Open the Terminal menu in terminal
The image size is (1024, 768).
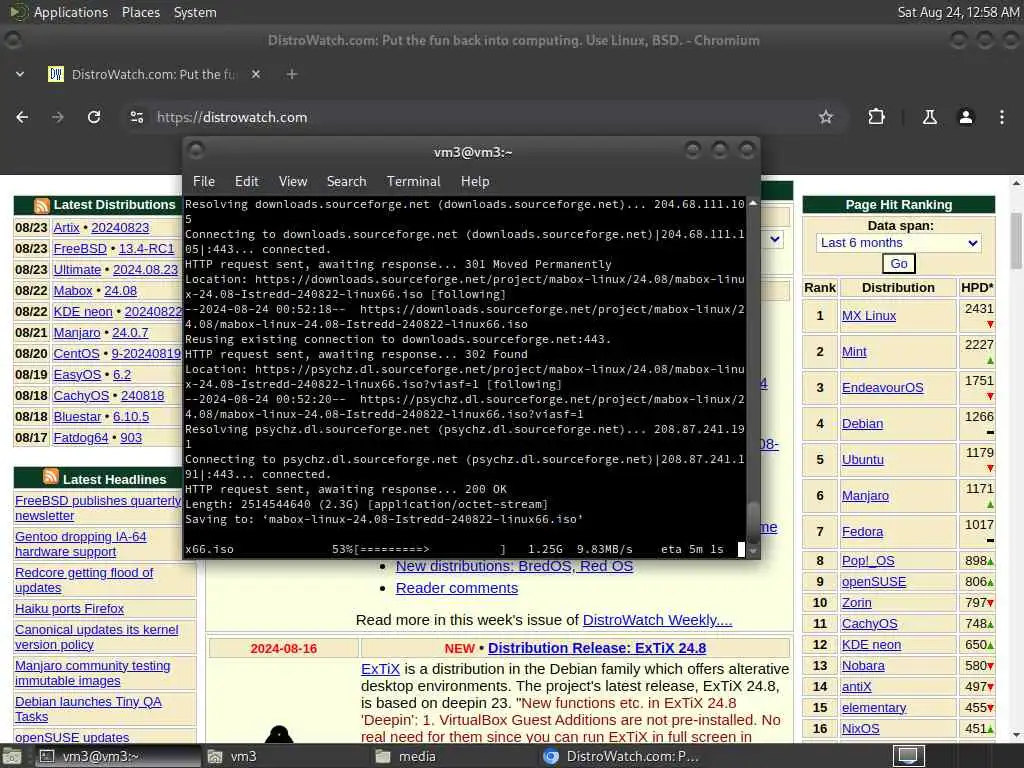coord(413,182)
